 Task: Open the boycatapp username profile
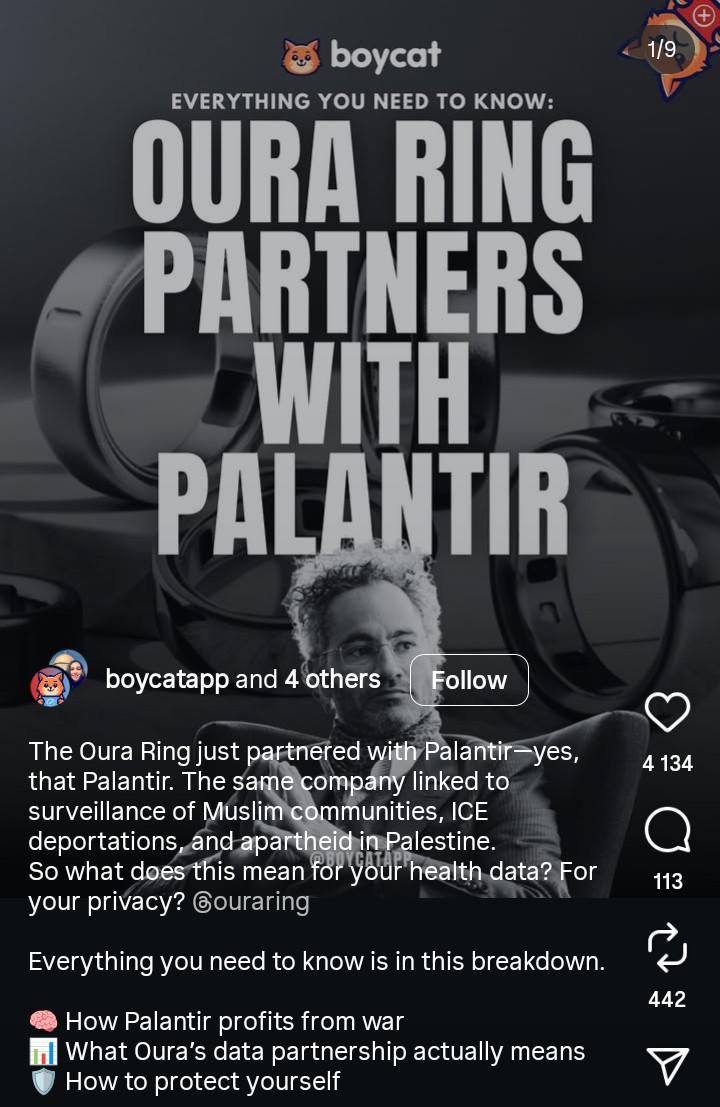click(167, 679)
